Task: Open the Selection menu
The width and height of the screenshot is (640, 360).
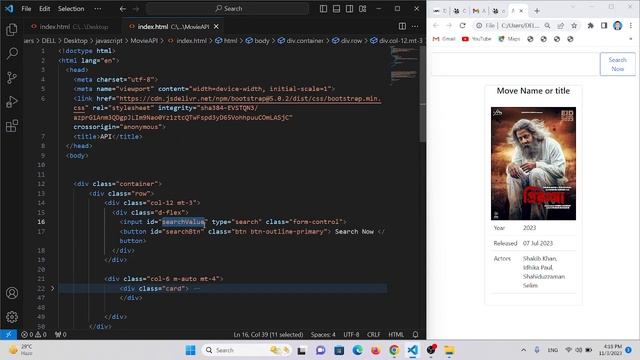Action: (71, 9)
